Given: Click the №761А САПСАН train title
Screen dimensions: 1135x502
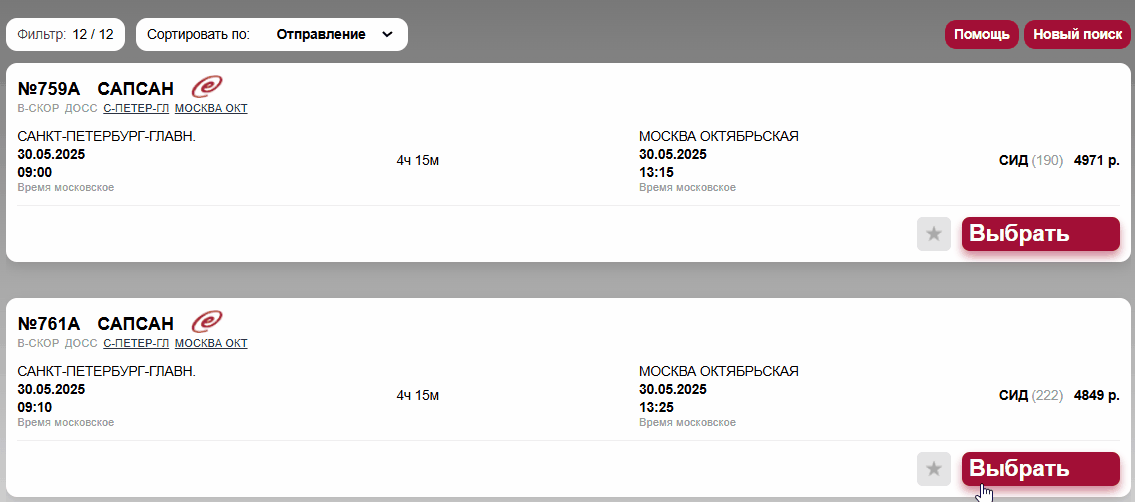Looking at the screenshot, I should [x=96, y=323].
